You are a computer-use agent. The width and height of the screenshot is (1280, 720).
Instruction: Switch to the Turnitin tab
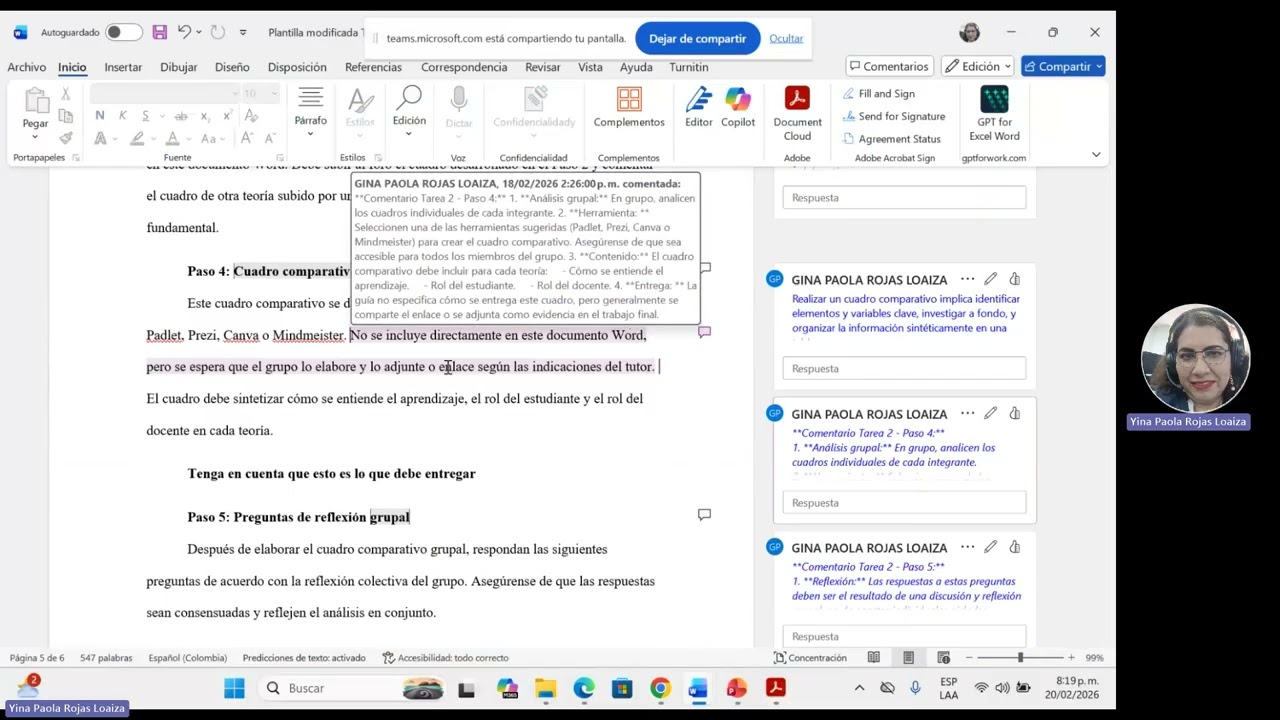689,67
